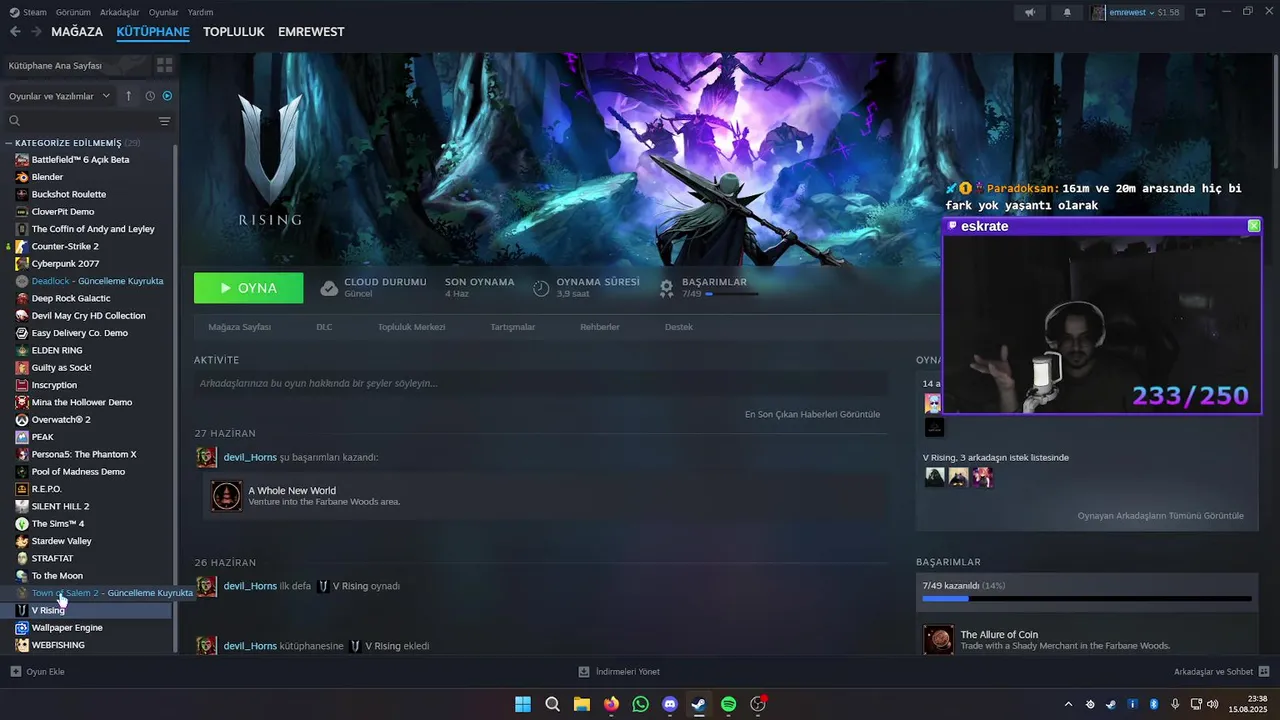The image size is (1280, 720).
Task: Open the advanced filter options icon
Action: (x=165, y=121)
